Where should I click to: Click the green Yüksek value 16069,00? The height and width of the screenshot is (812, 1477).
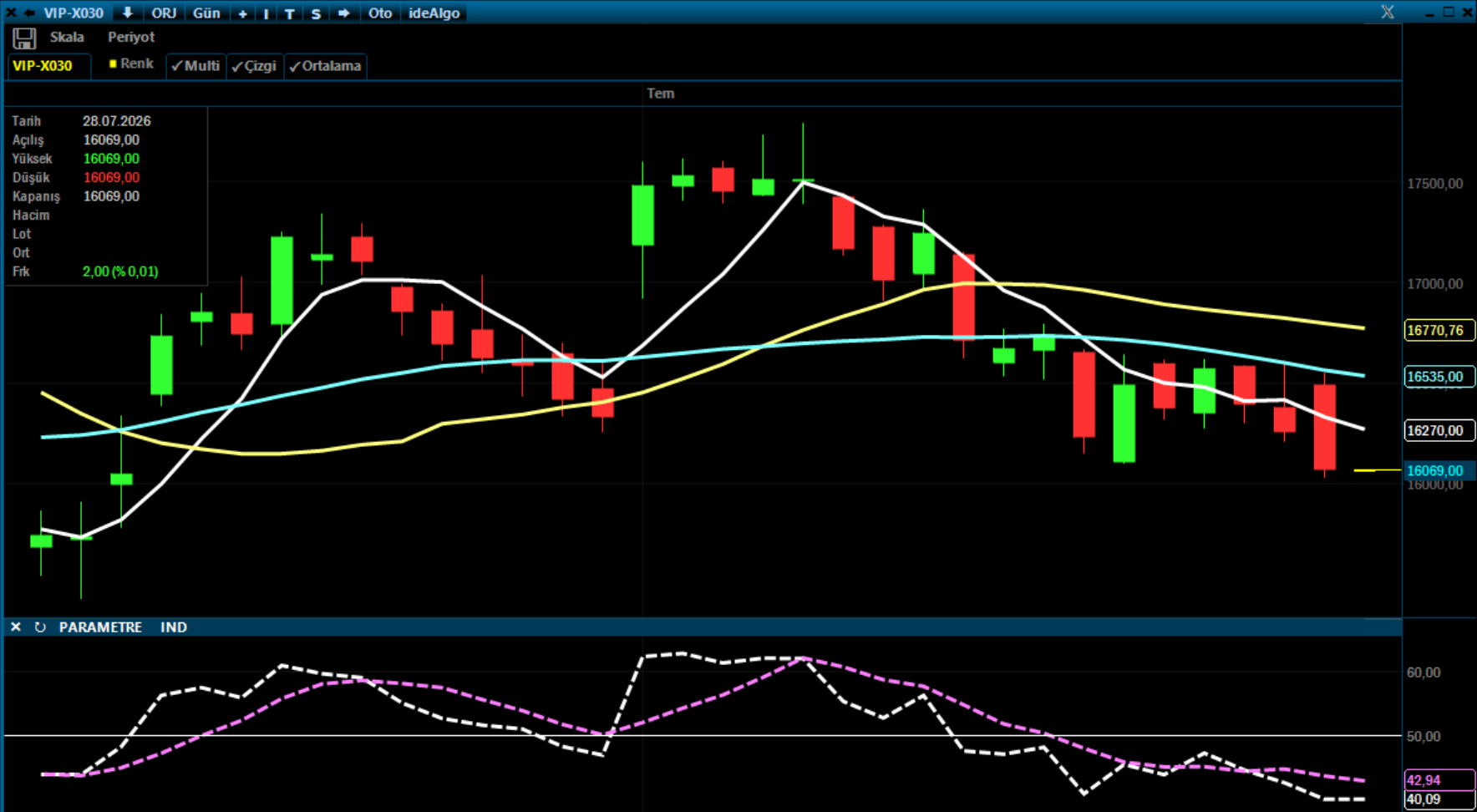111,159
